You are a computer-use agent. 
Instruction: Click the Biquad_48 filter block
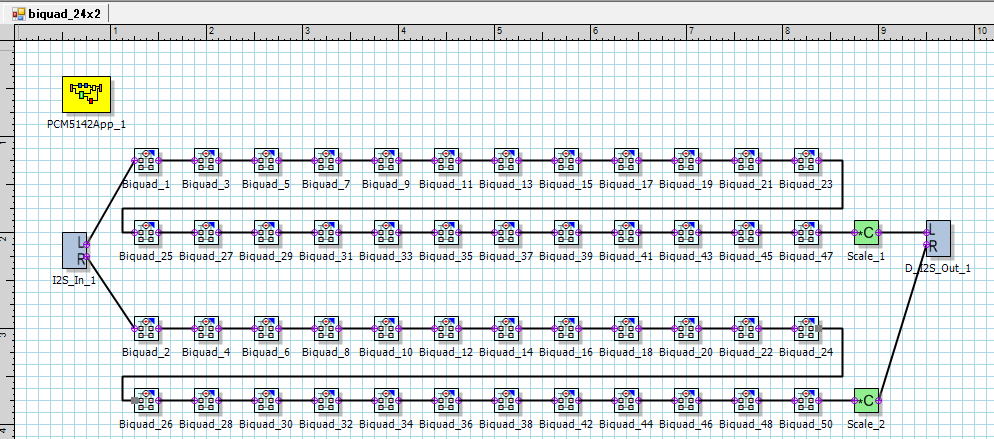click(746, 400)
